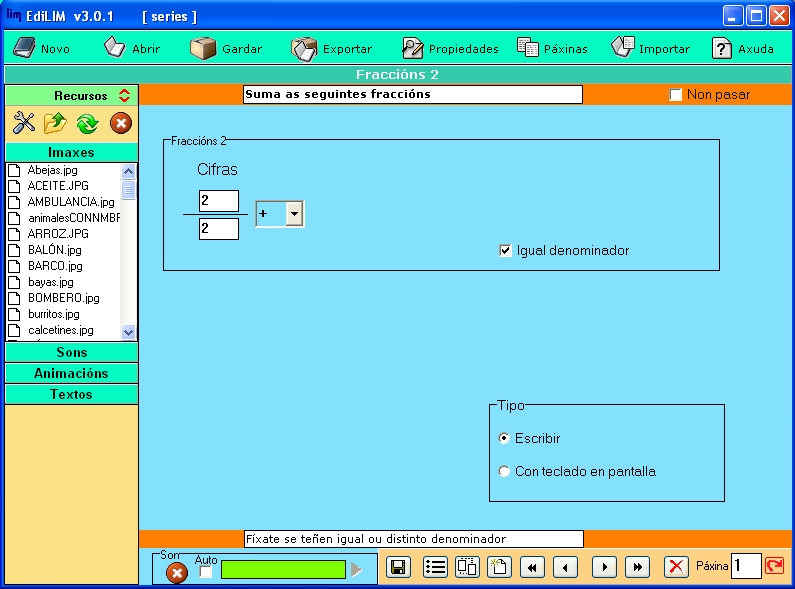Image resolution: width=795 pixels, height=589 pixels.
Task: Uncheck Igual denominador checkbox
Action: point(506,251)
